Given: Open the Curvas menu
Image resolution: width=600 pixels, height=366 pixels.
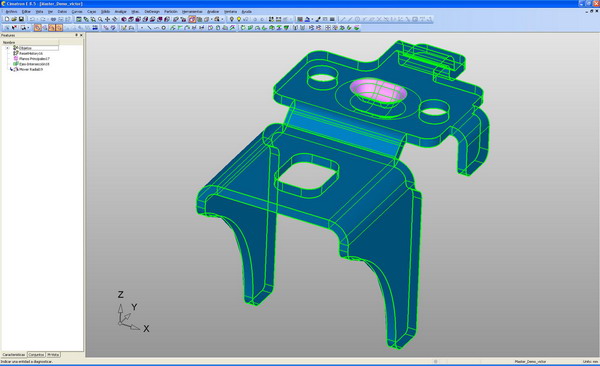Looking at the screenshot, I should coord(77,11).
